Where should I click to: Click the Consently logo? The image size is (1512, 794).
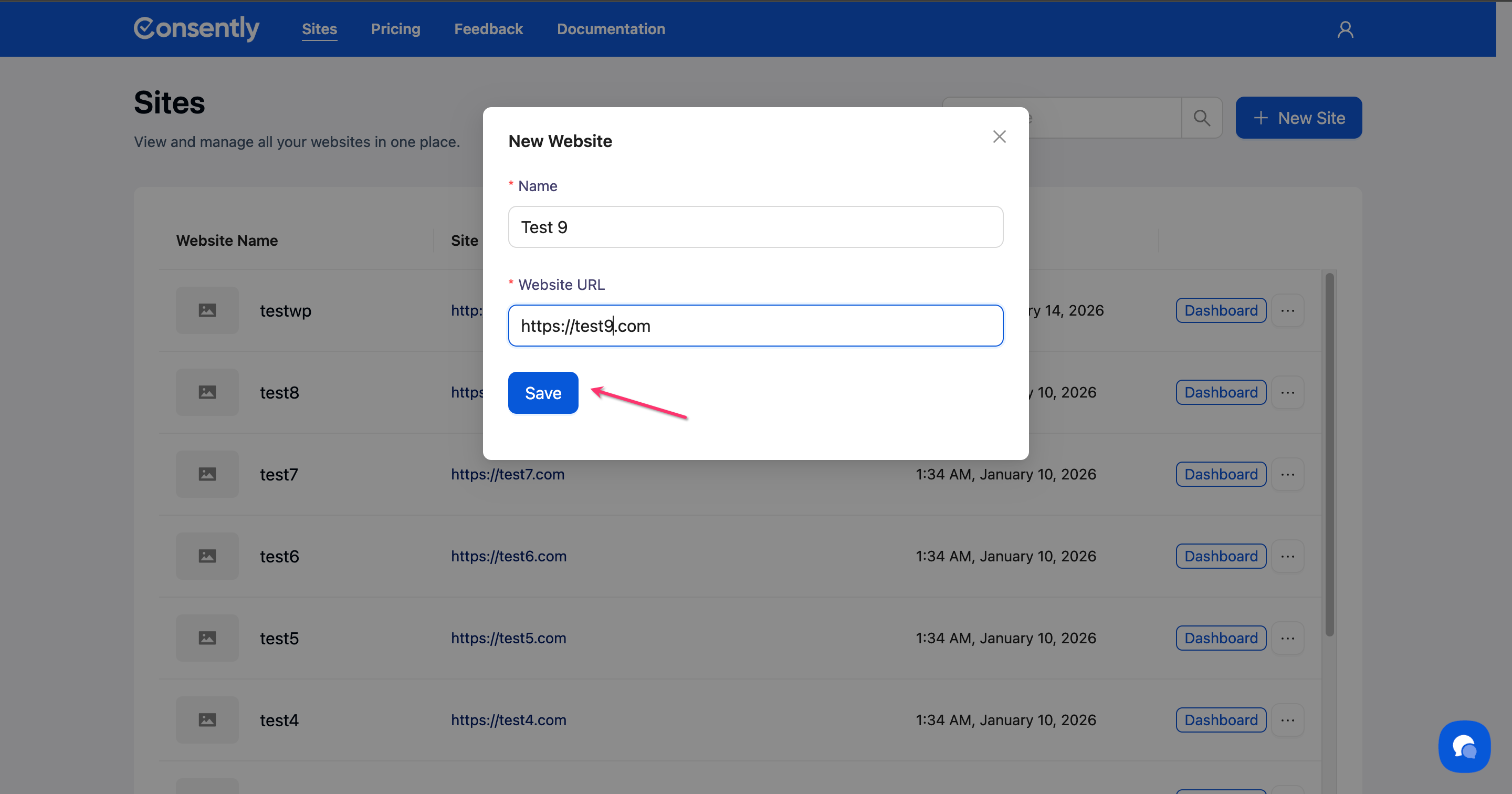point(197,28)
